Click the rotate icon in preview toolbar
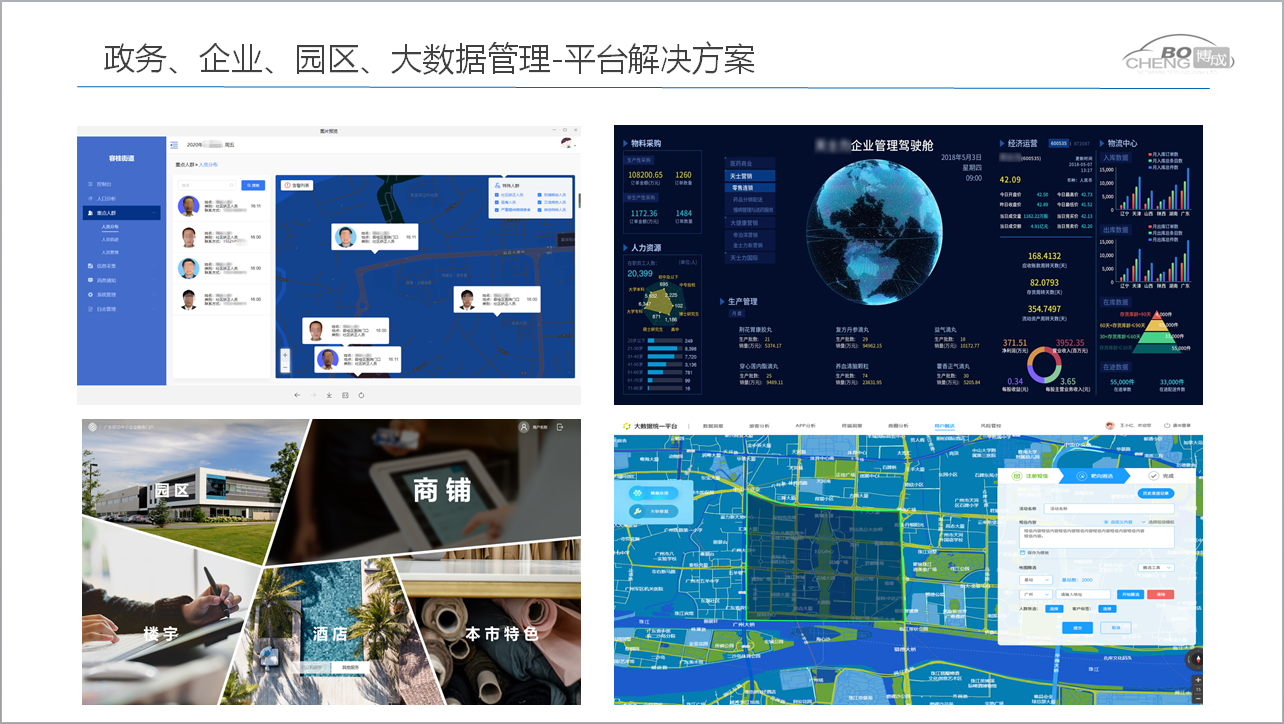Screen dimensions: 1284x724 point(361,395)
